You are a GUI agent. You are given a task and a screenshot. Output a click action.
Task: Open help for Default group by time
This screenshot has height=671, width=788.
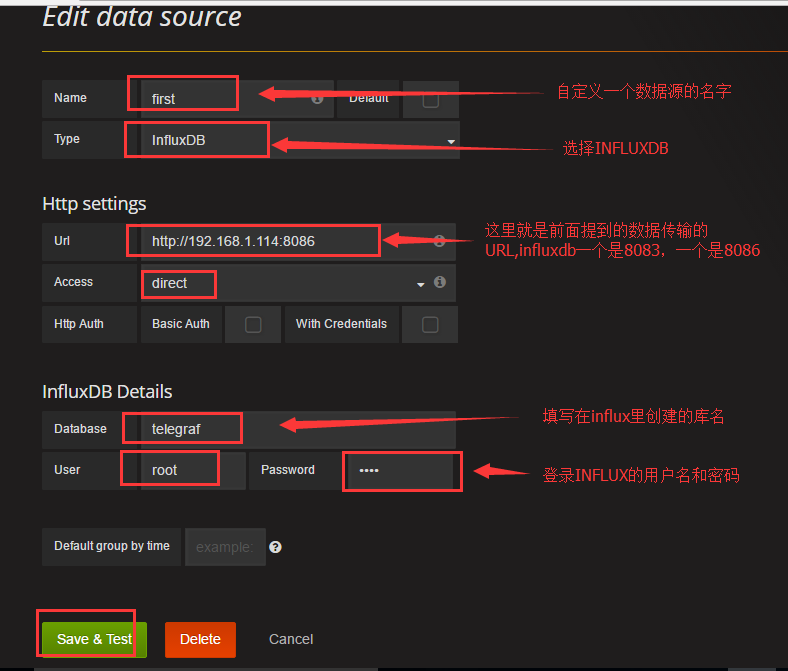[275, 547]
